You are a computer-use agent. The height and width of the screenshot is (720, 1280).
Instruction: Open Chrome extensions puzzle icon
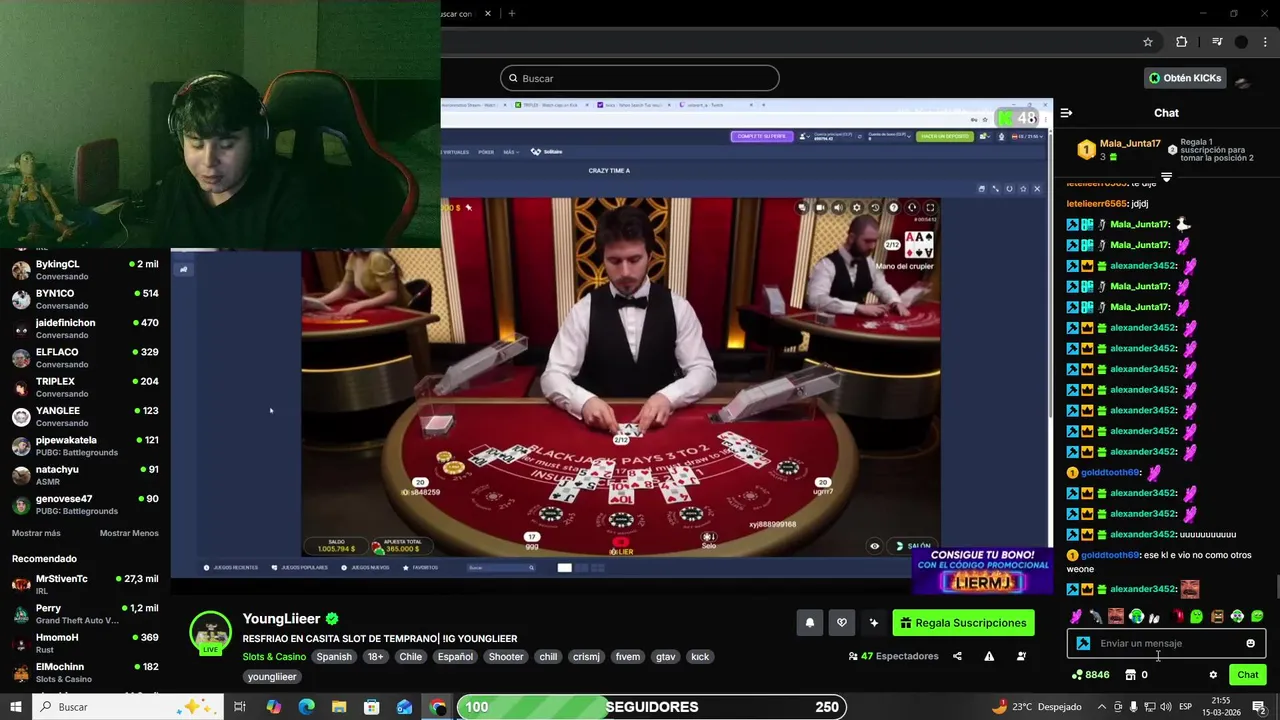[1181, 42]
